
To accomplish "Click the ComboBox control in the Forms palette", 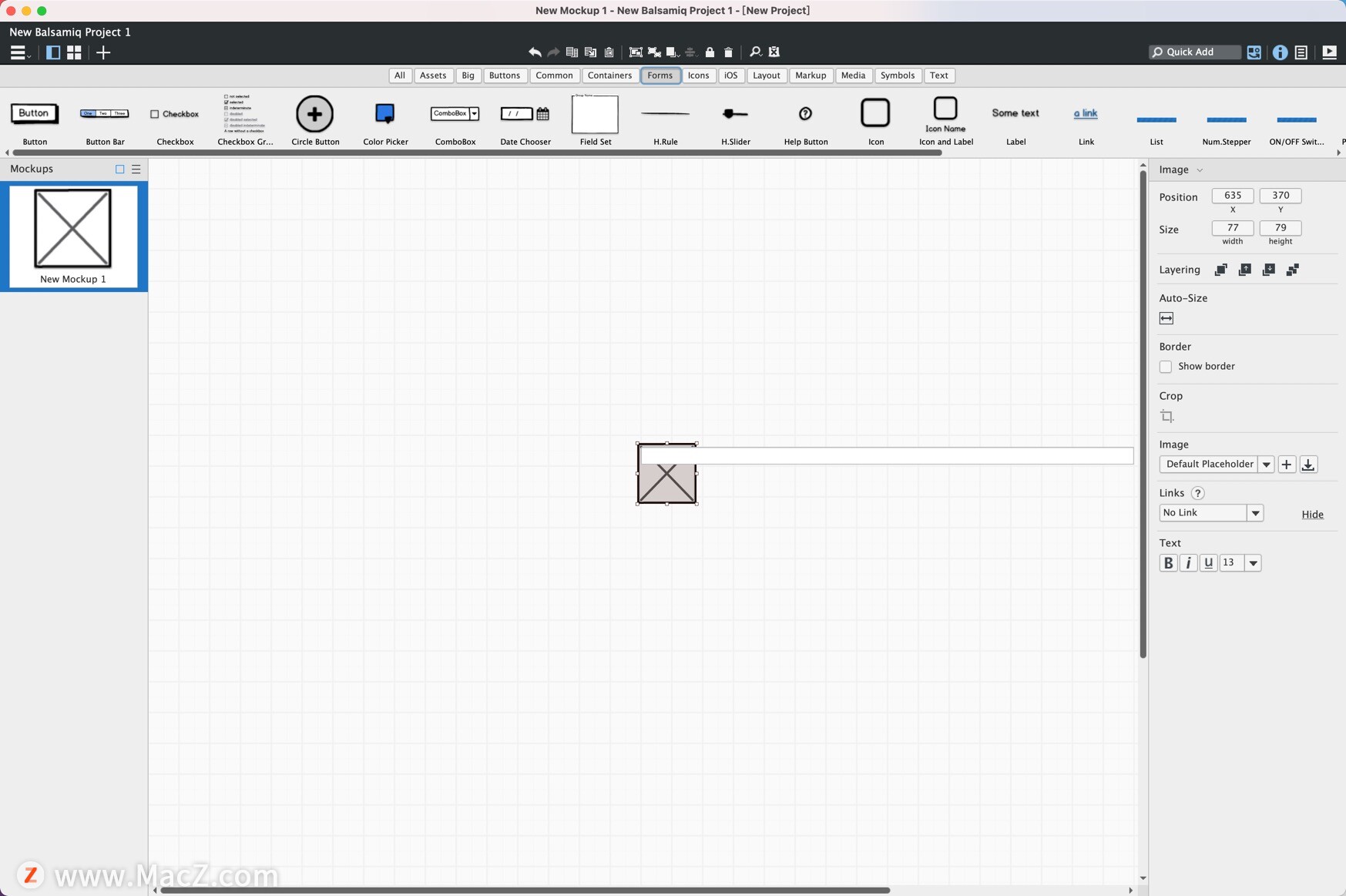I will coord(455,114).
